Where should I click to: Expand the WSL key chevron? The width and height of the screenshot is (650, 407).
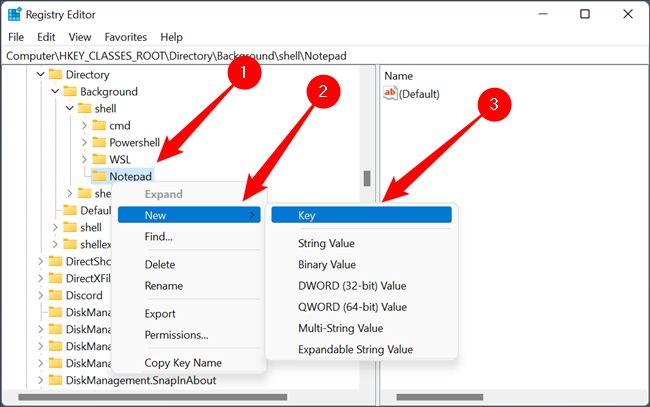84,159
